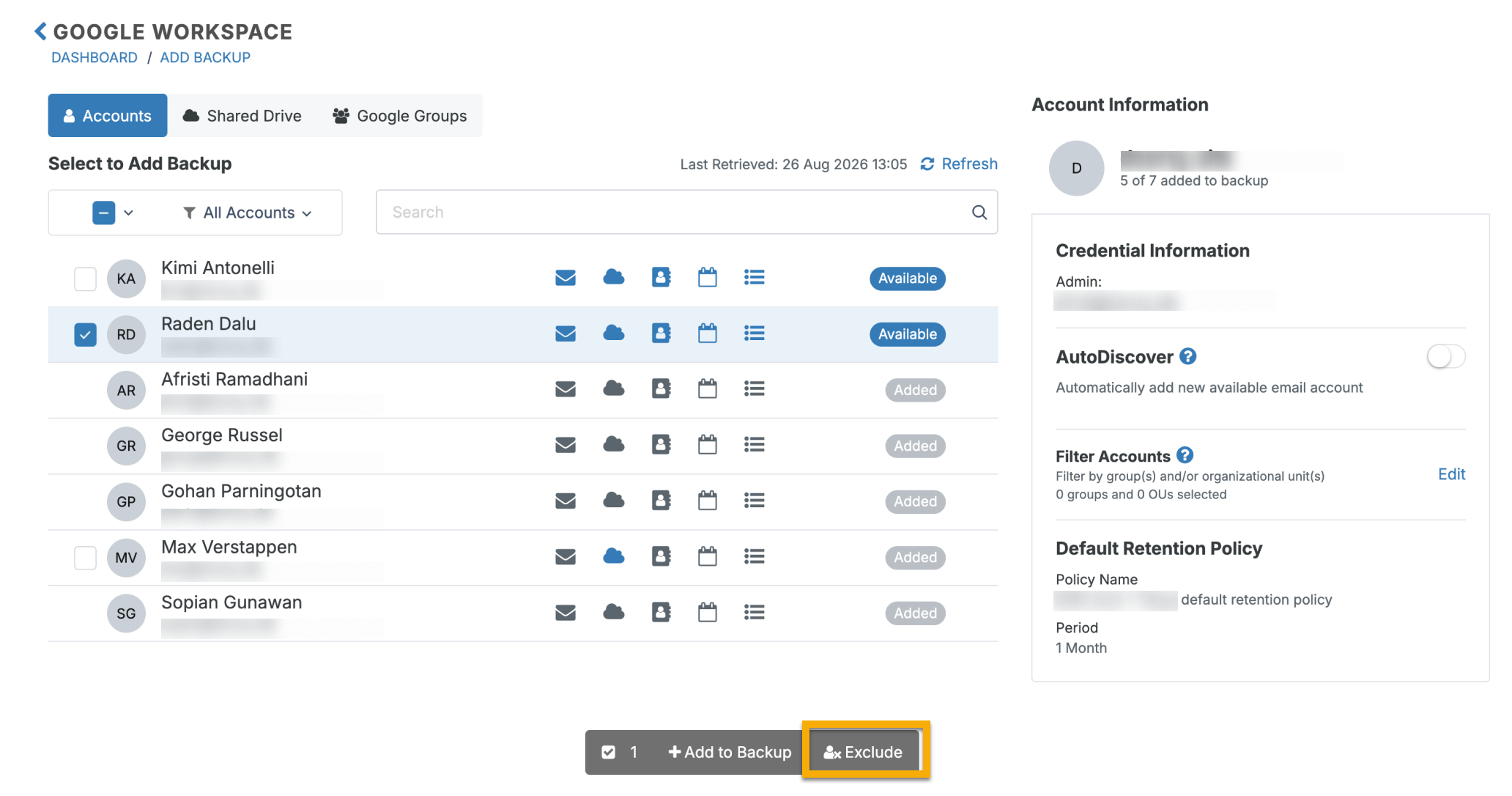Click the D account avatar

pos(1077,169)
